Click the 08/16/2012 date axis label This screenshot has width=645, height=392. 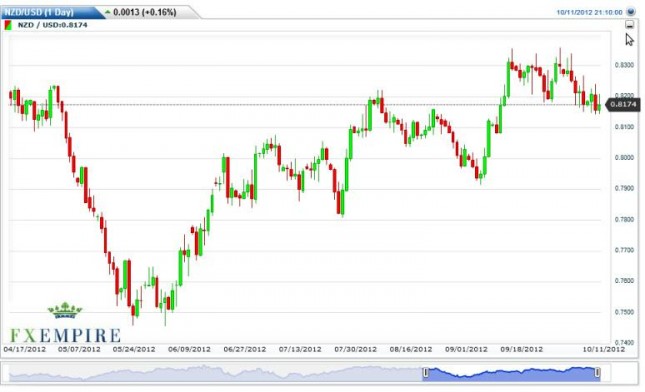[411, 349]
